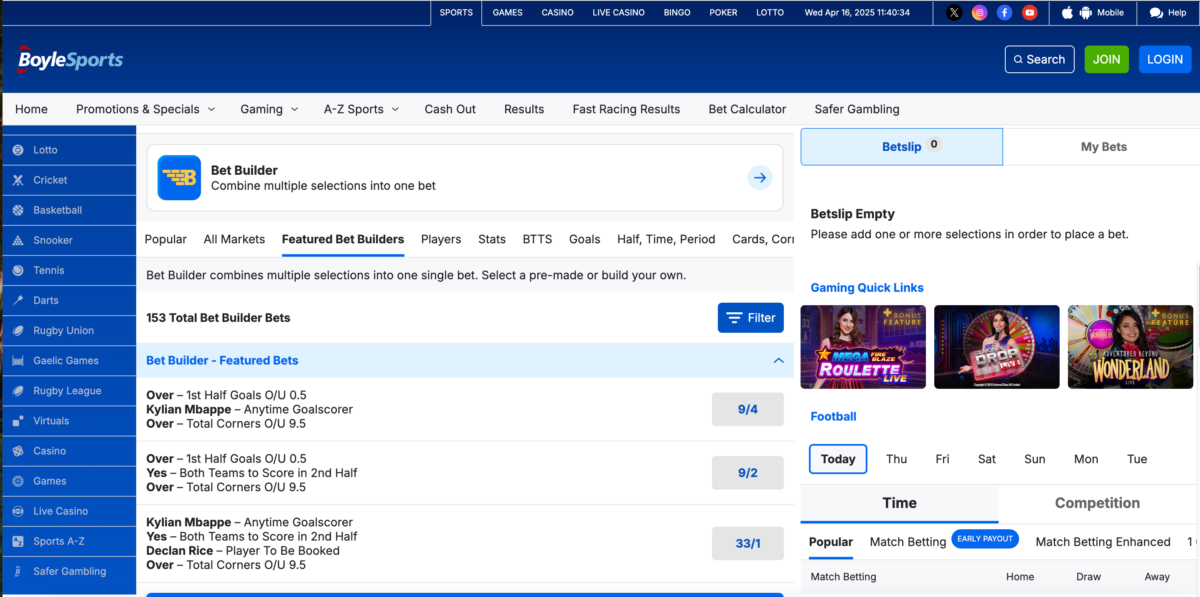Select Sun in football days

pos(1035,459)
